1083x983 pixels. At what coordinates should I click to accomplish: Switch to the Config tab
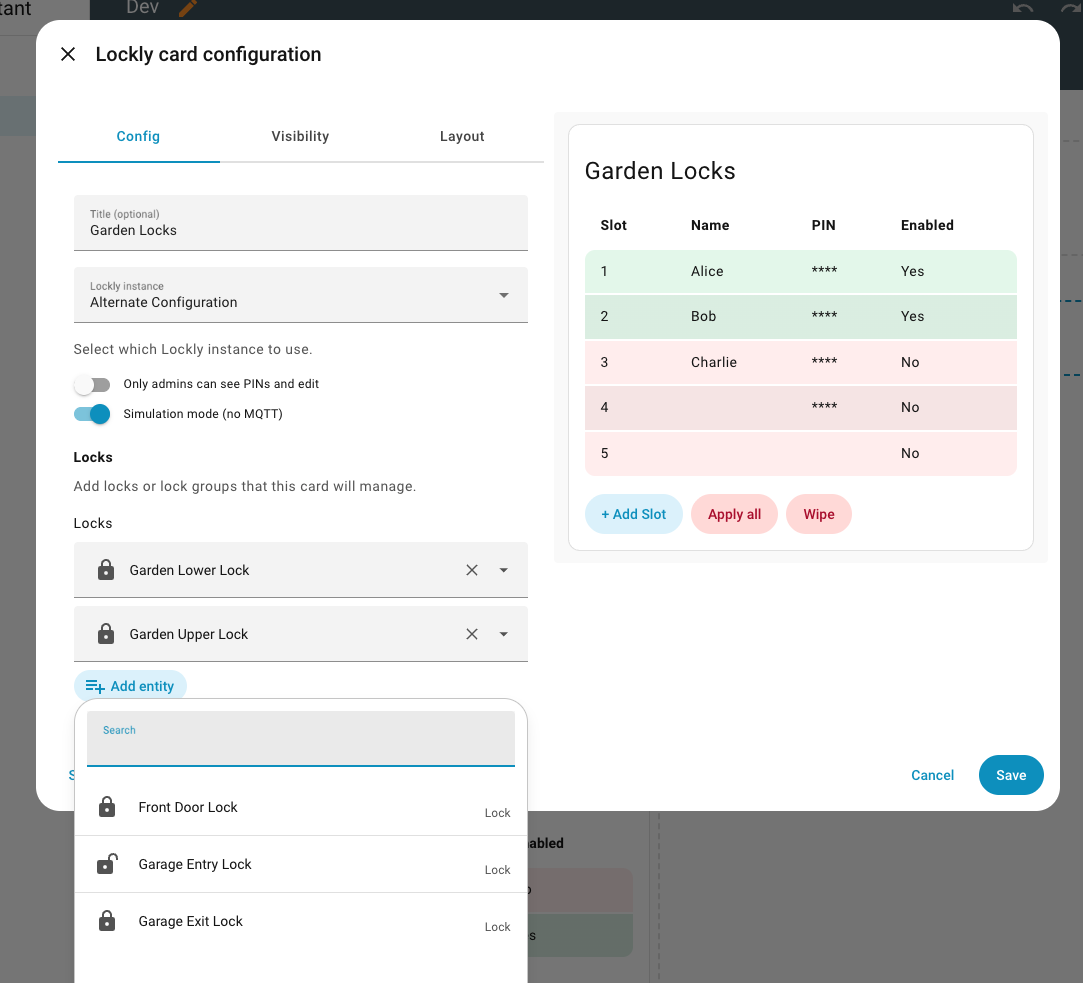coord(138,136)
